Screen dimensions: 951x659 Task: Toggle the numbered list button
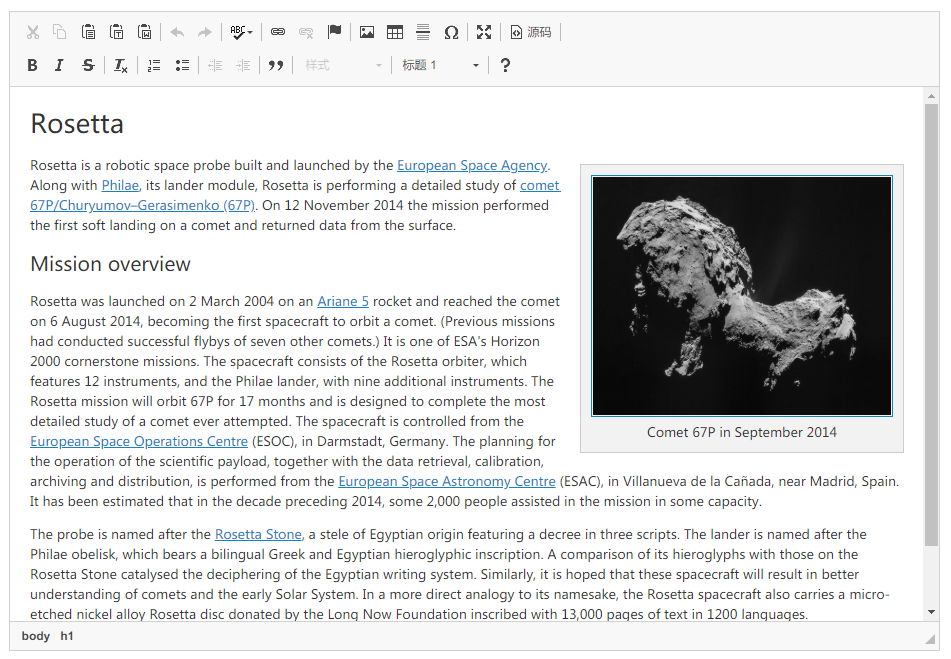(x=154, y=65)
